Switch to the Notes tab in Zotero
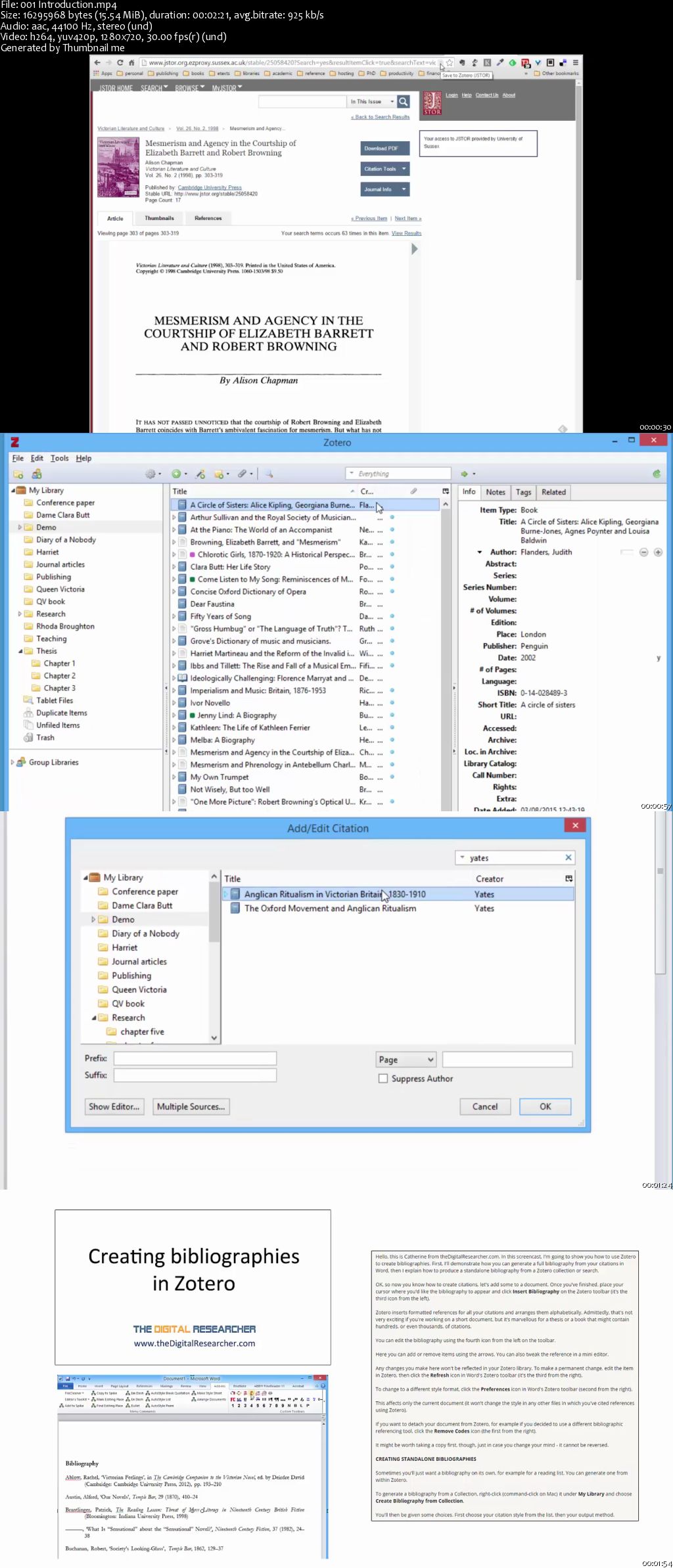673x1568 pixels. click(496, 492)
